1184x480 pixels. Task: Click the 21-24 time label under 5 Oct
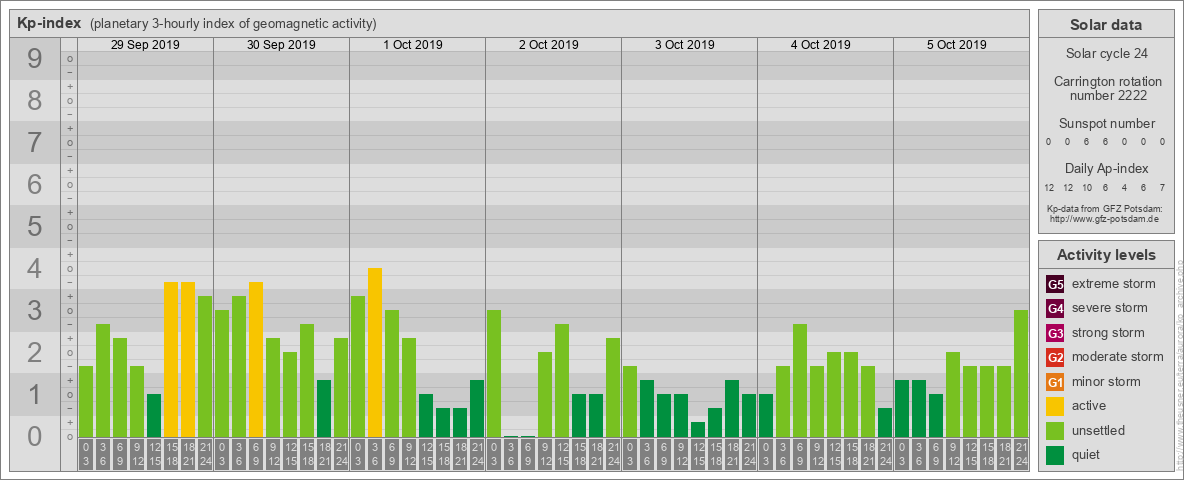pyautogui.click(x=1020, y=455)
